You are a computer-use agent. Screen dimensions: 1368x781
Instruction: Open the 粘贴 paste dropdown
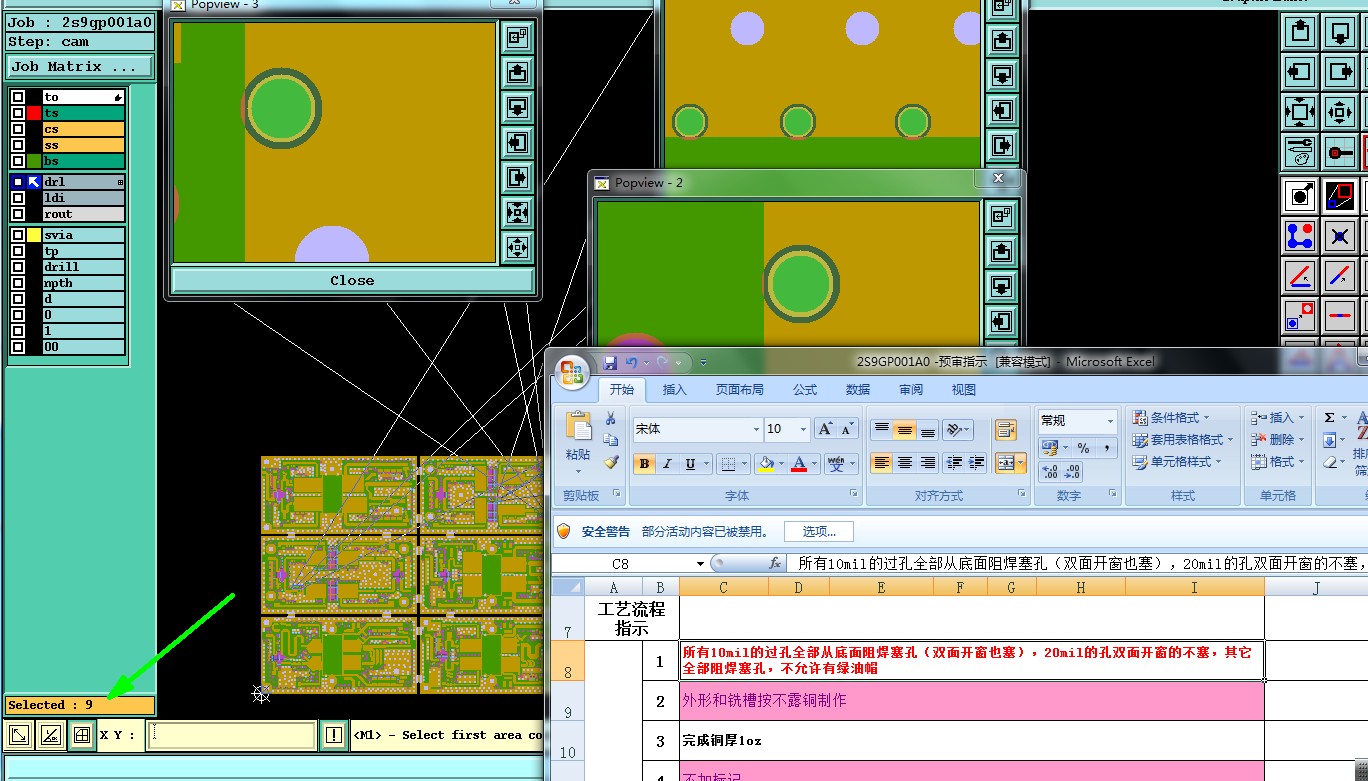pos(578,465)
